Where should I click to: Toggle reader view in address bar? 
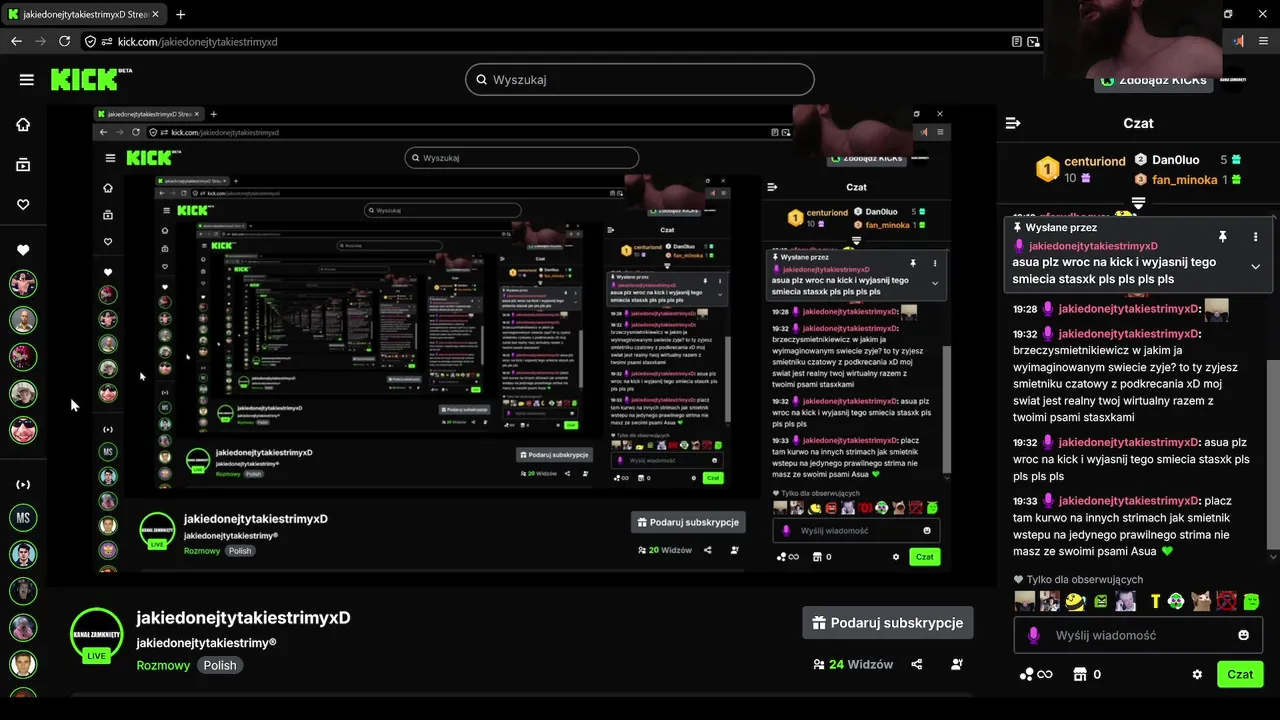[1017, 42]
